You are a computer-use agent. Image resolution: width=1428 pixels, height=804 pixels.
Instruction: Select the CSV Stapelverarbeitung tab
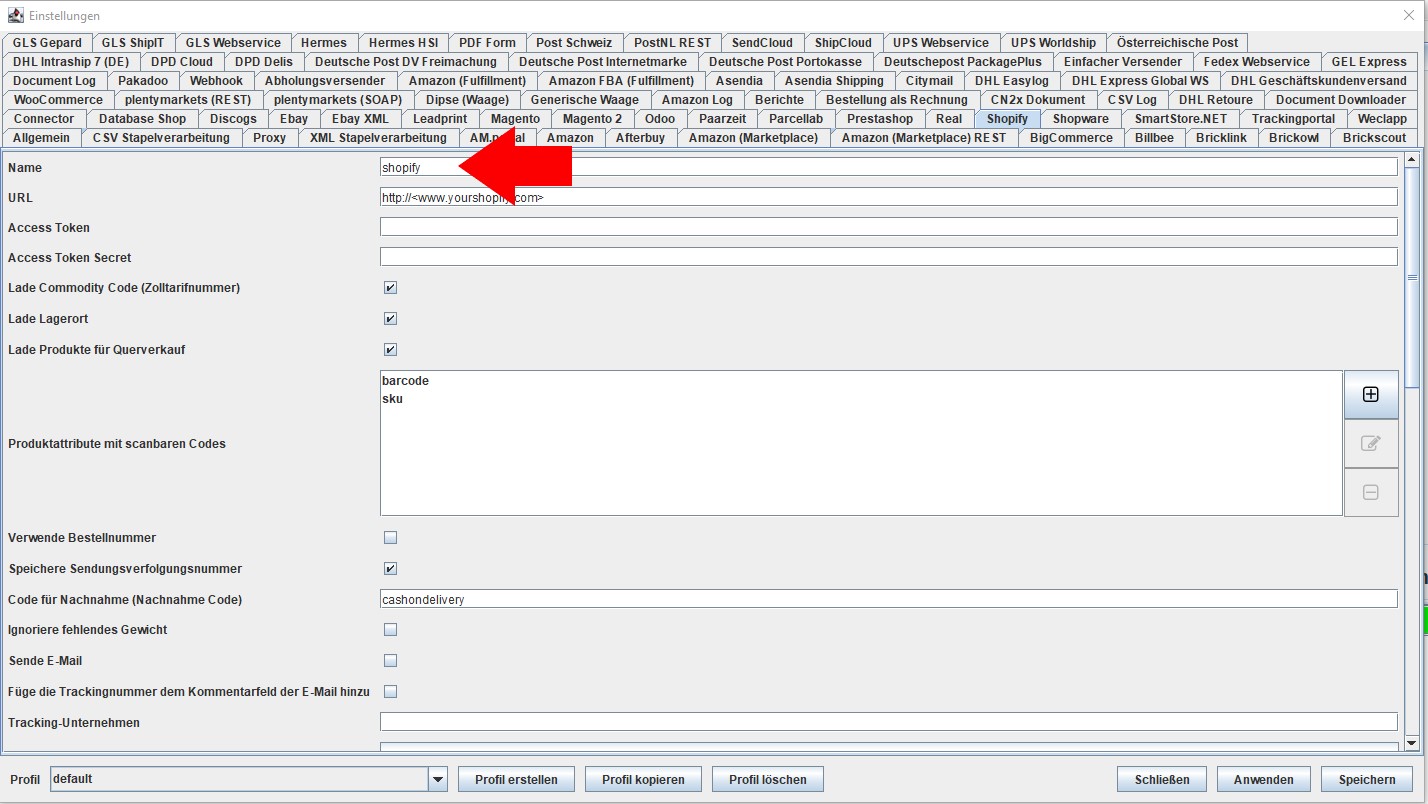pyautogui.click(x=161, y=138)
